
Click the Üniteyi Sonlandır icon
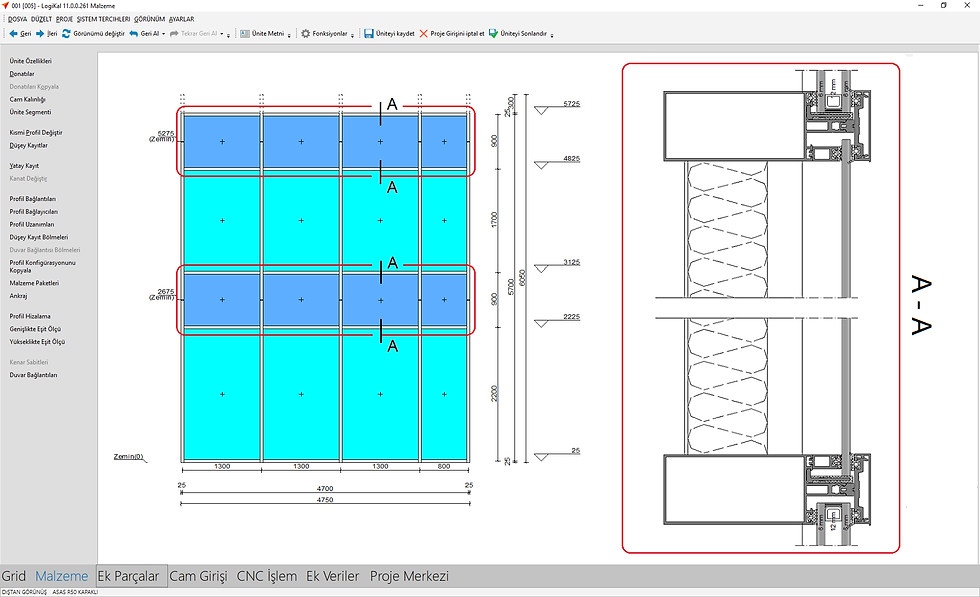tap(493, 34)
